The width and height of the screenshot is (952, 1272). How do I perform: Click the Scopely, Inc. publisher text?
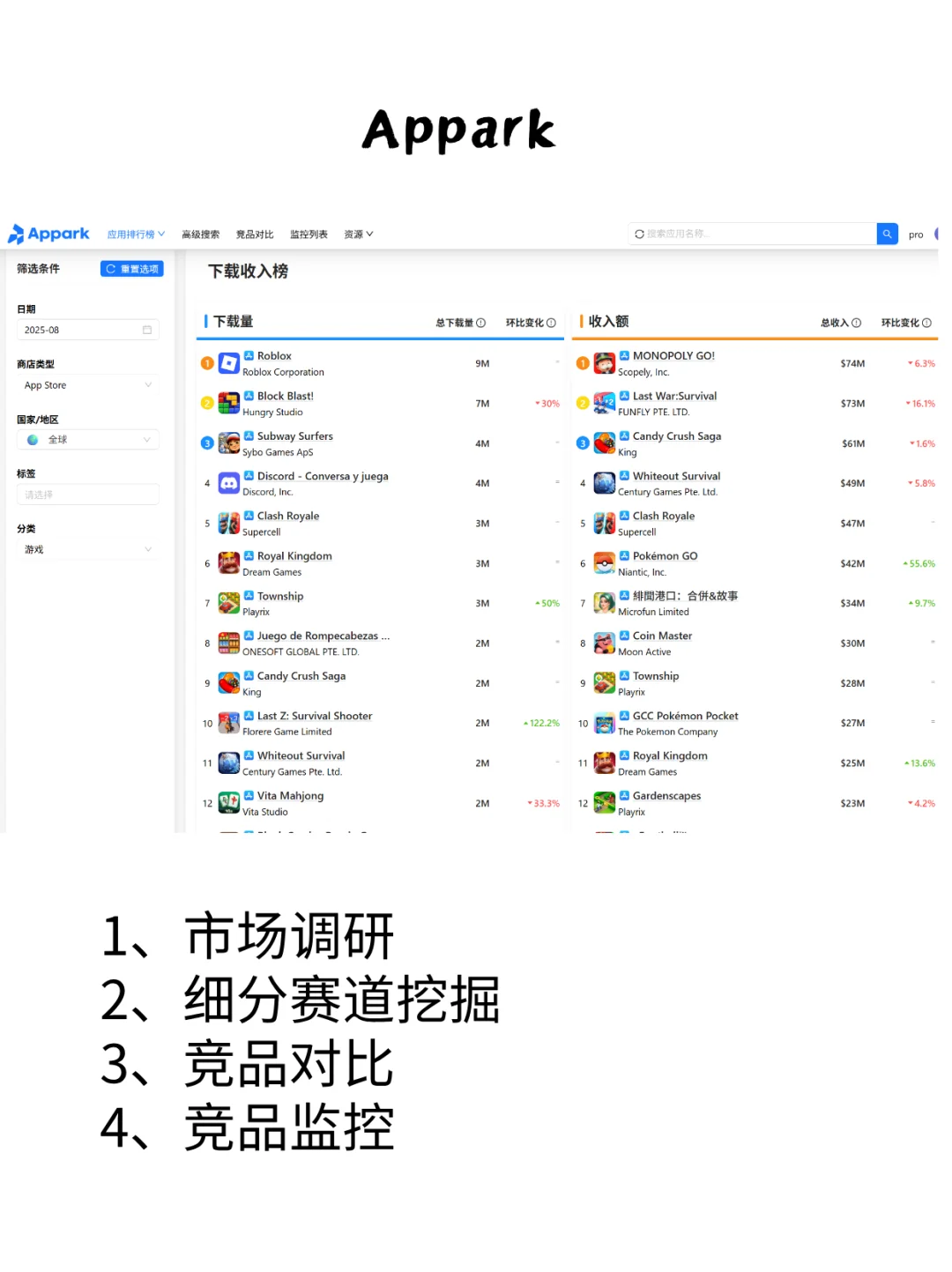(643, 372)
